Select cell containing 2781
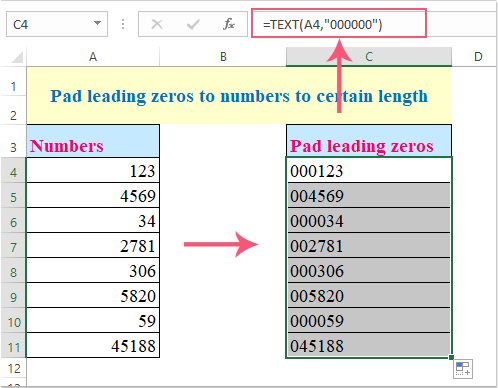The image size is (498, 388). [93, 245]
